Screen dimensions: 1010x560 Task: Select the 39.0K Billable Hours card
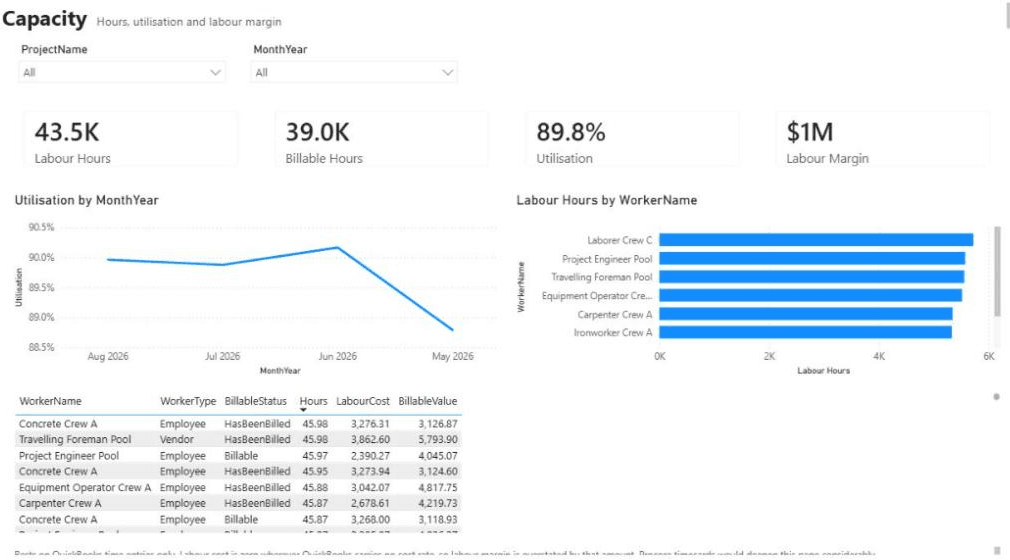coord(381,140)
